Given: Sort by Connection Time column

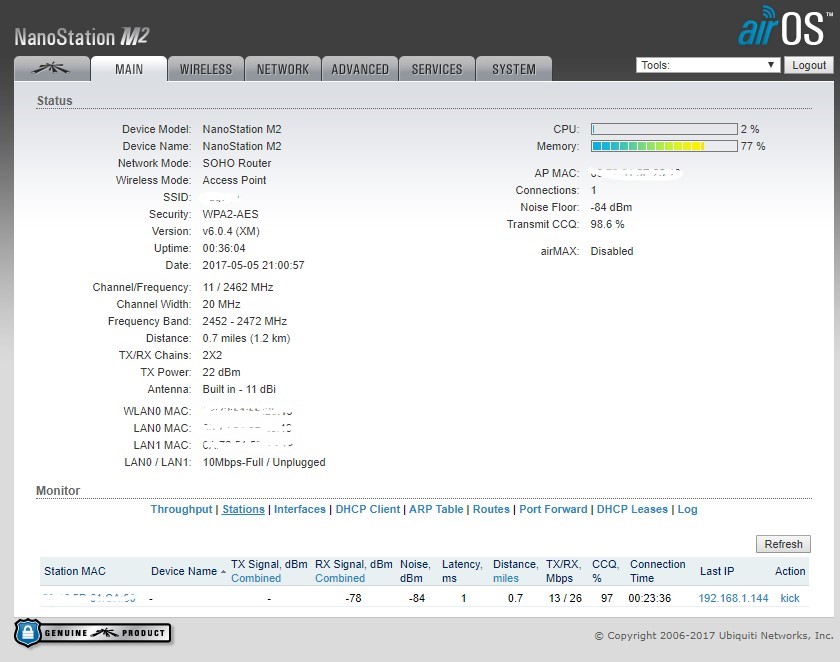Looking at the screenshot, I should 657,571.
